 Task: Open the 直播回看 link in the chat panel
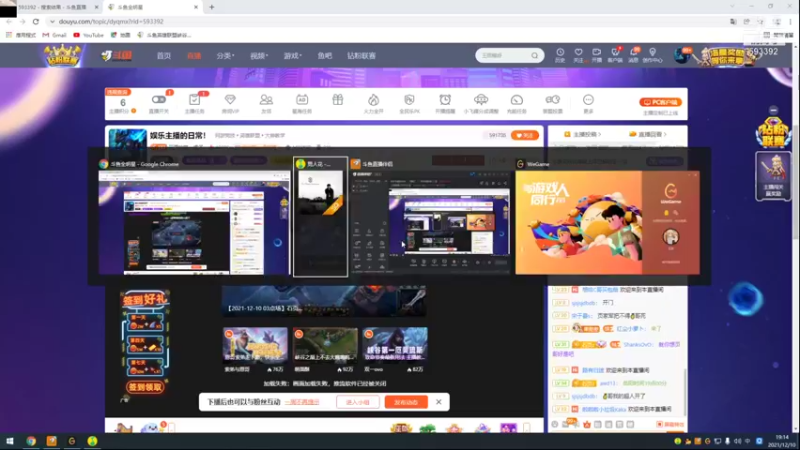point(648,134)
